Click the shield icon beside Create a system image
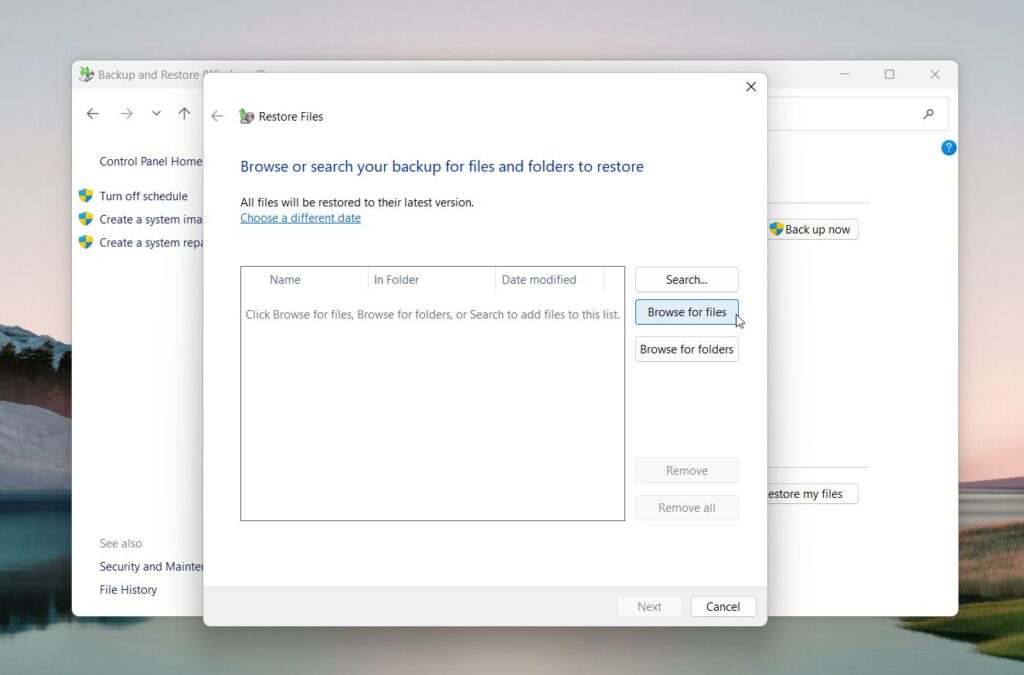Viewport: 1024px width, 675px height. (85, 219)
